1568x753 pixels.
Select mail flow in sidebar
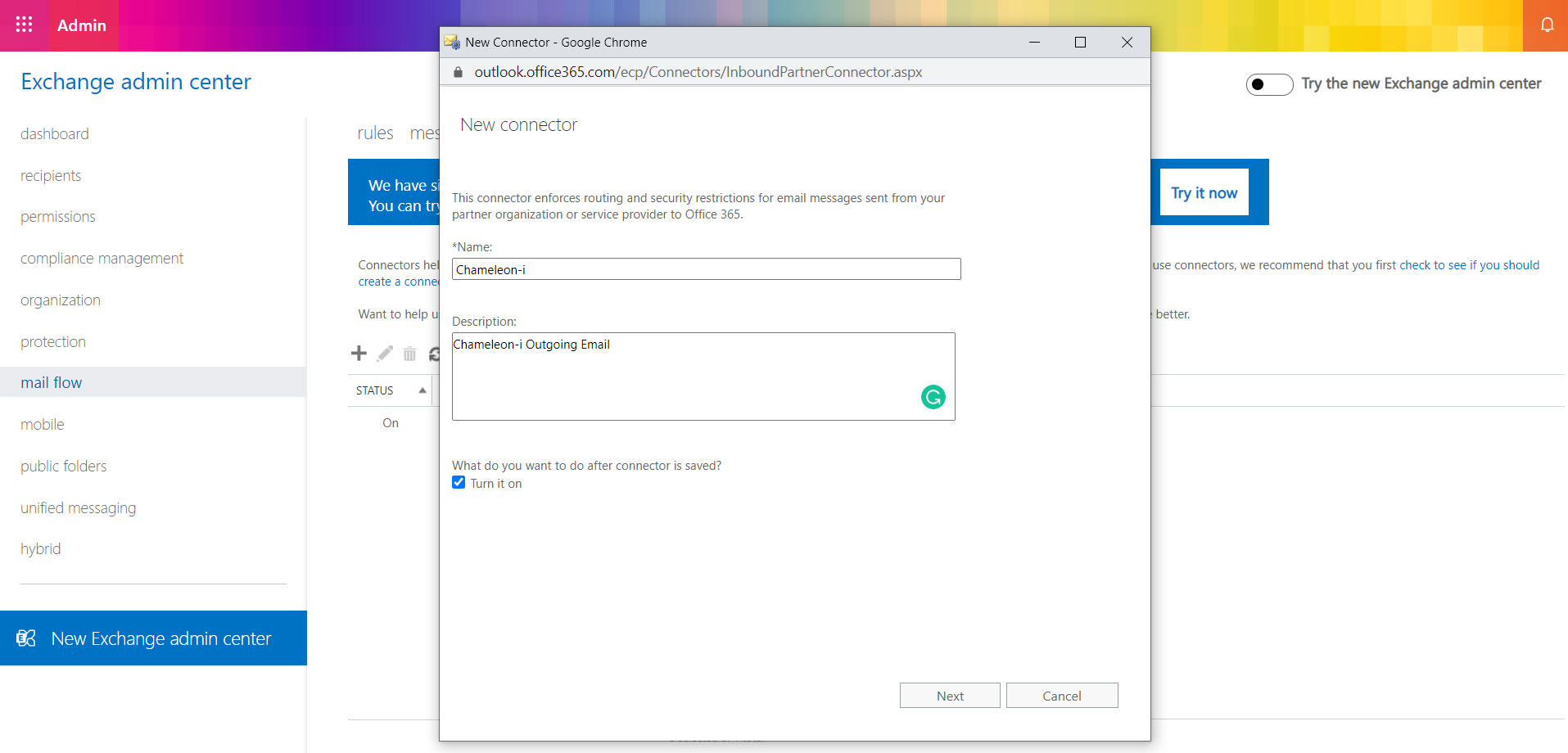(153, 382)
